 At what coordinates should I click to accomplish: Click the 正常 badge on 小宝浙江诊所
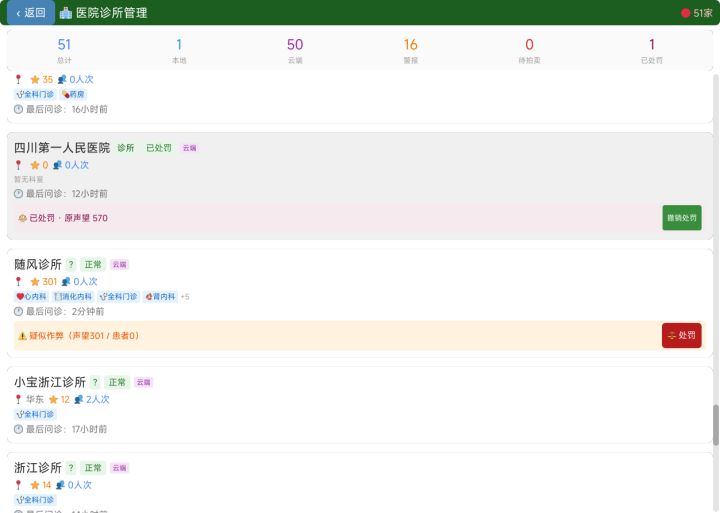(x=117, y=382)
